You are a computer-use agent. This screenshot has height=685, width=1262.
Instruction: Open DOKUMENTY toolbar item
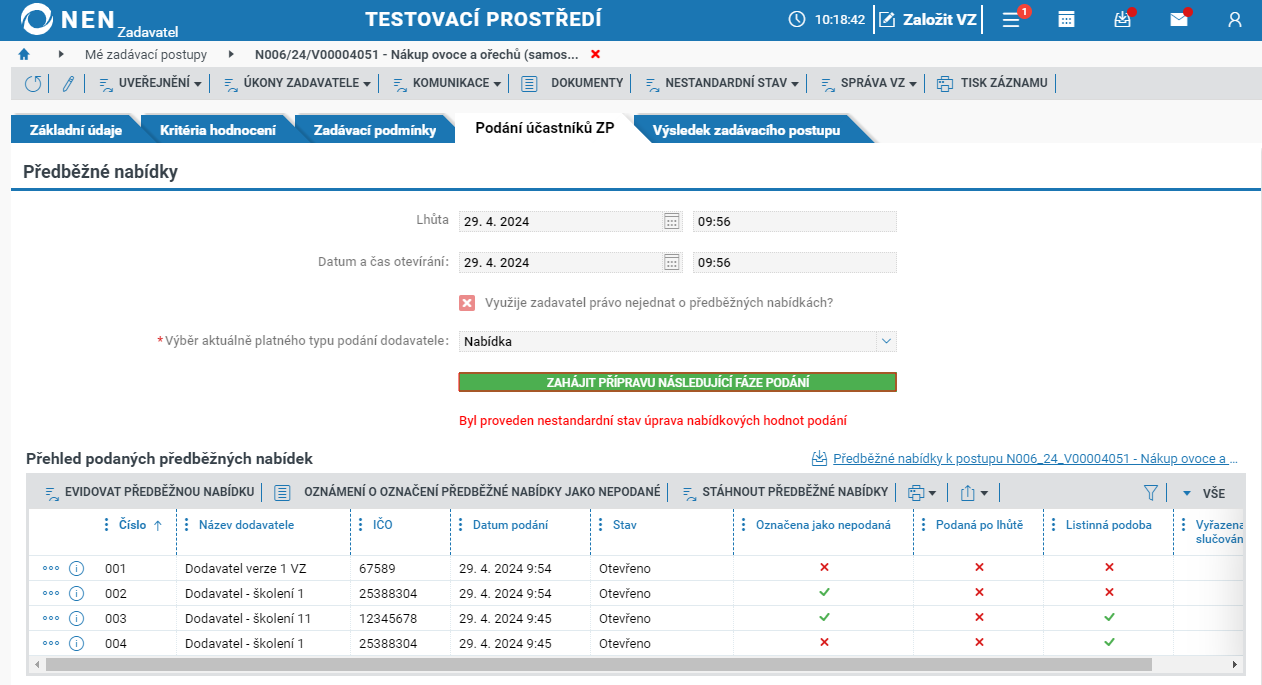click(573, 83)
